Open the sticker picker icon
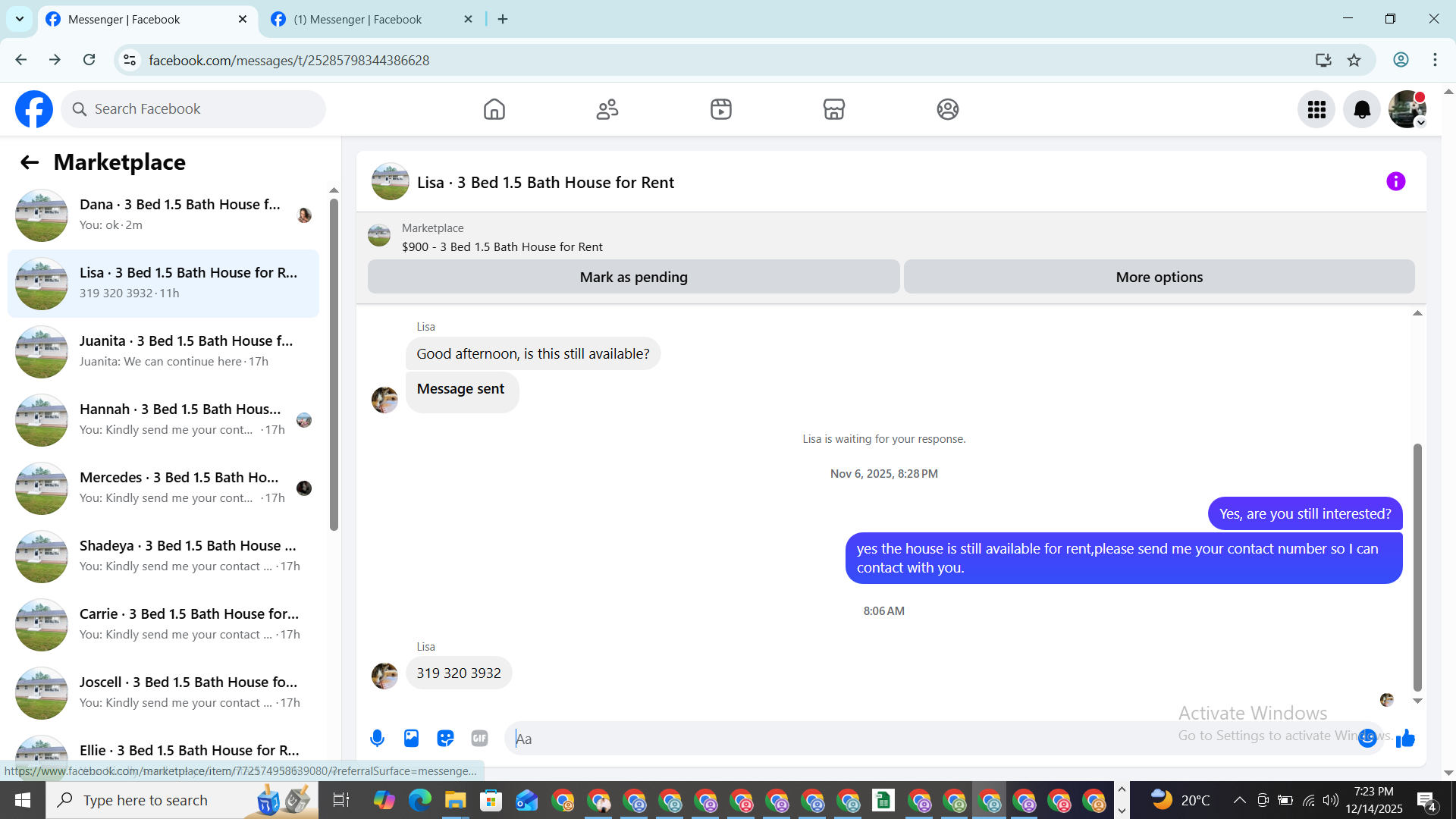This screenshot has width=1456, height=819. pyautogui.click(x=445, y=738)
